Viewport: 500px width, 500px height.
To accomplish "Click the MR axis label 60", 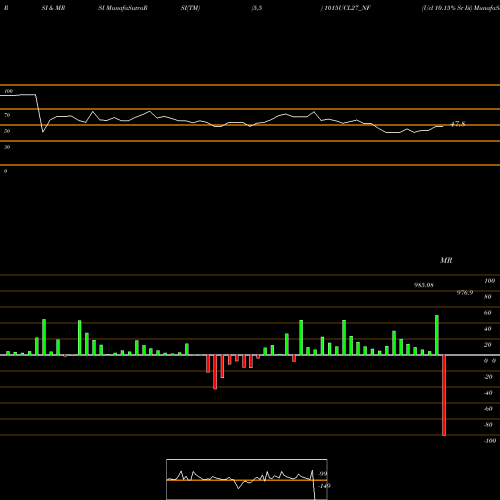I will (488, 313).
